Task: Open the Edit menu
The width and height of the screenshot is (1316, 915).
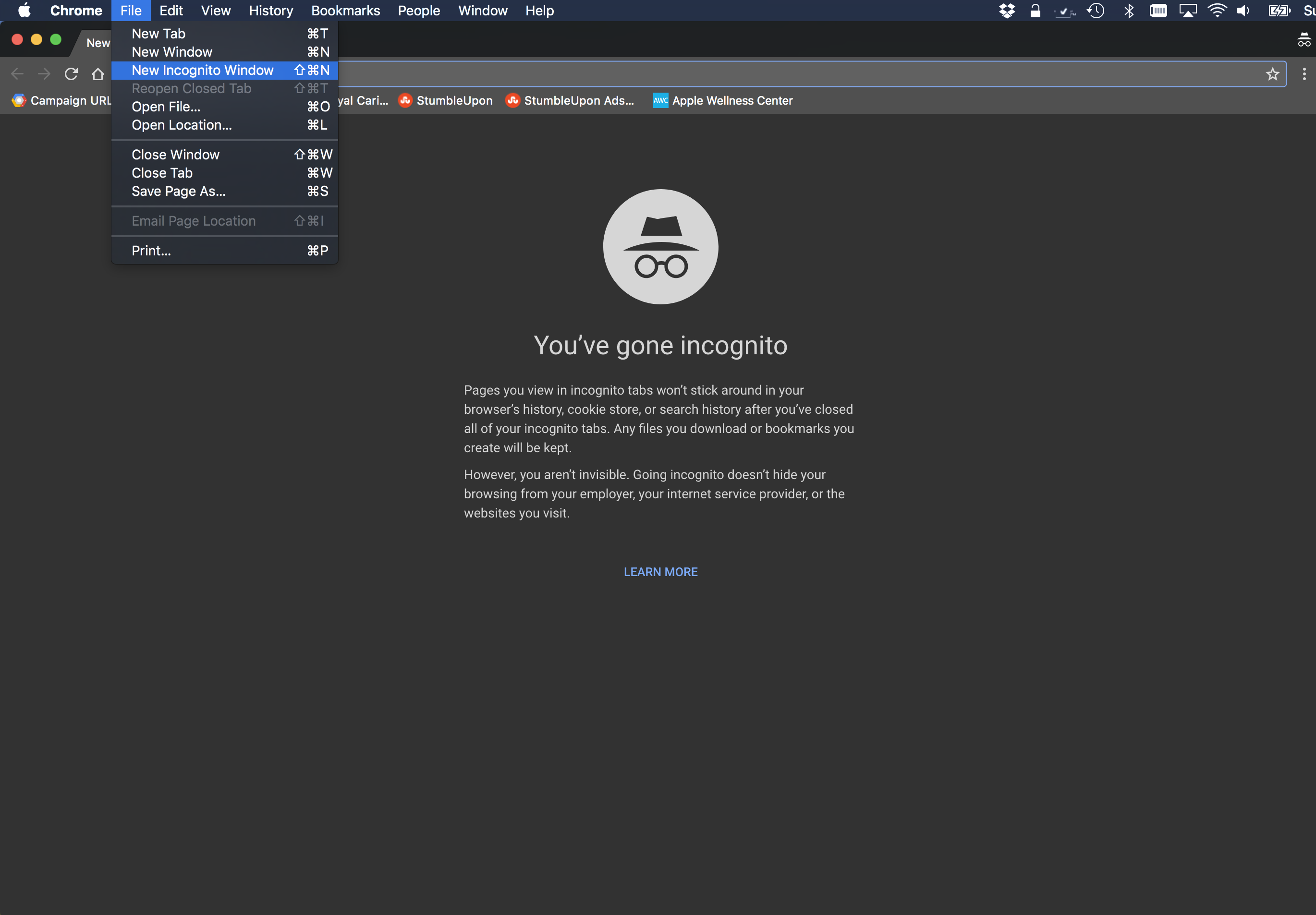Action: (171, 10)
